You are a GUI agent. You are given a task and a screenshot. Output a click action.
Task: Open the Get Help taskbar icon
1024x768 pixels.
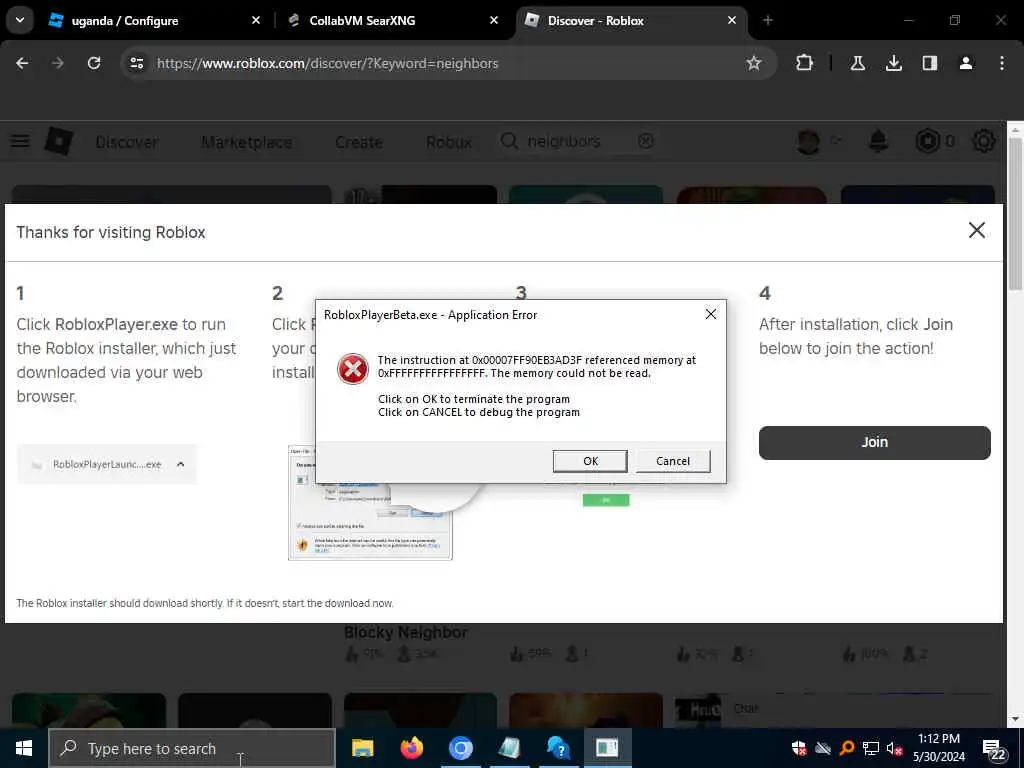click(558, 748)
